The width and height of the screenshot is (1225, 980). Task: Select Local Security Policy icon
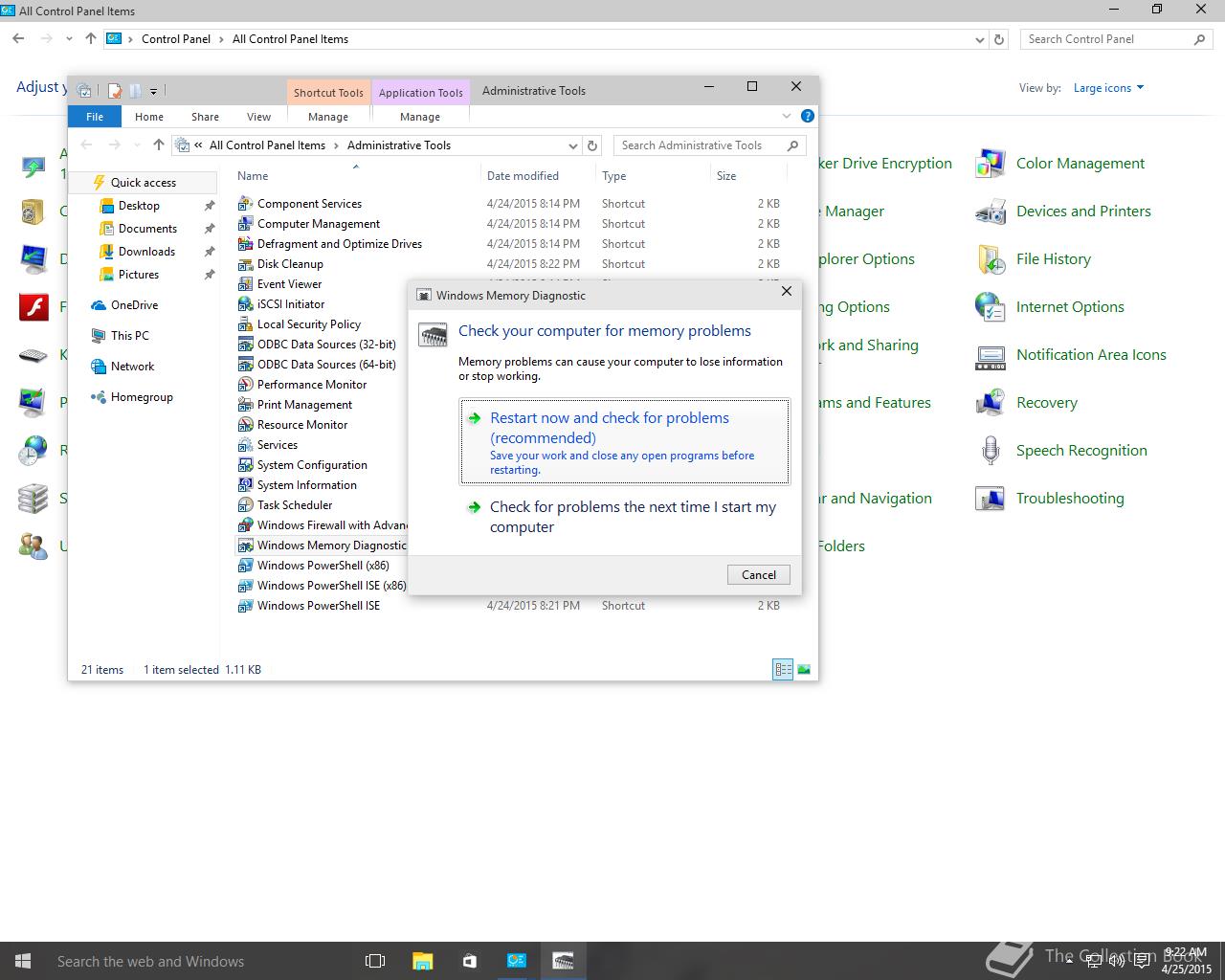[245, 324]
